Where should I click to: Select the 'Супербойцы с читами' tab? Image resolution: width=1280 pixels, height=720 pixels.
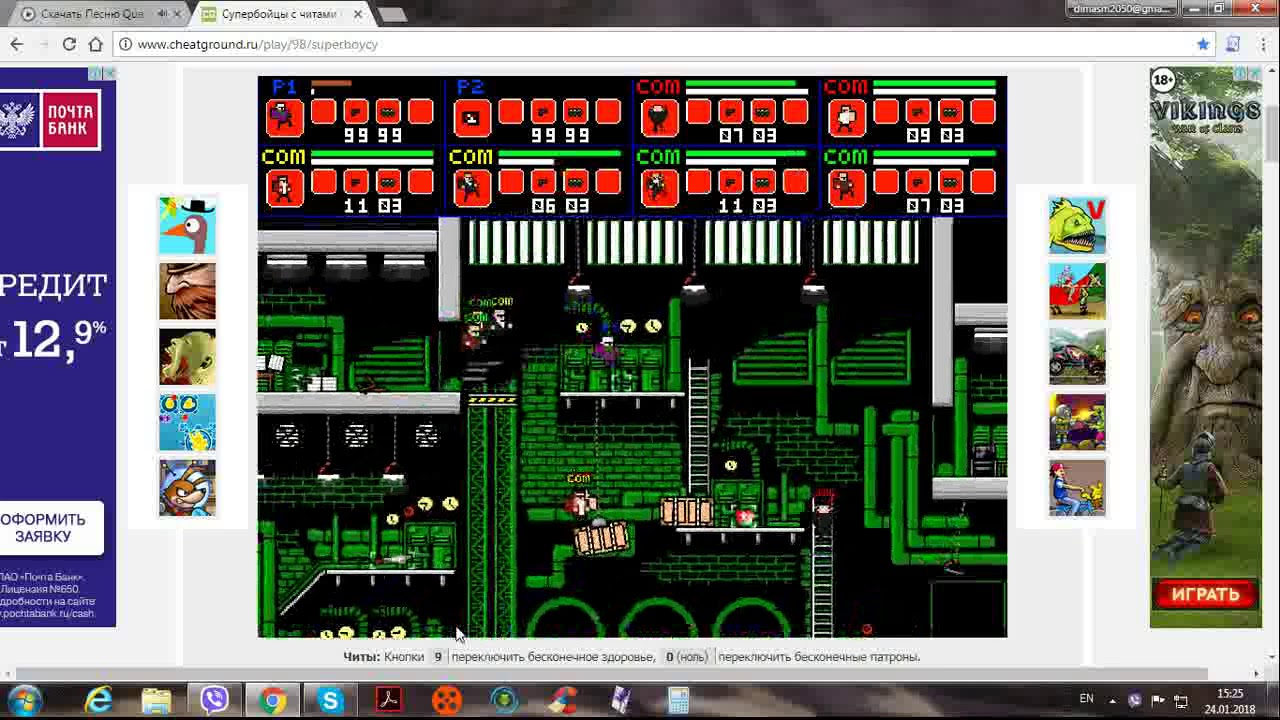[281, 14]
